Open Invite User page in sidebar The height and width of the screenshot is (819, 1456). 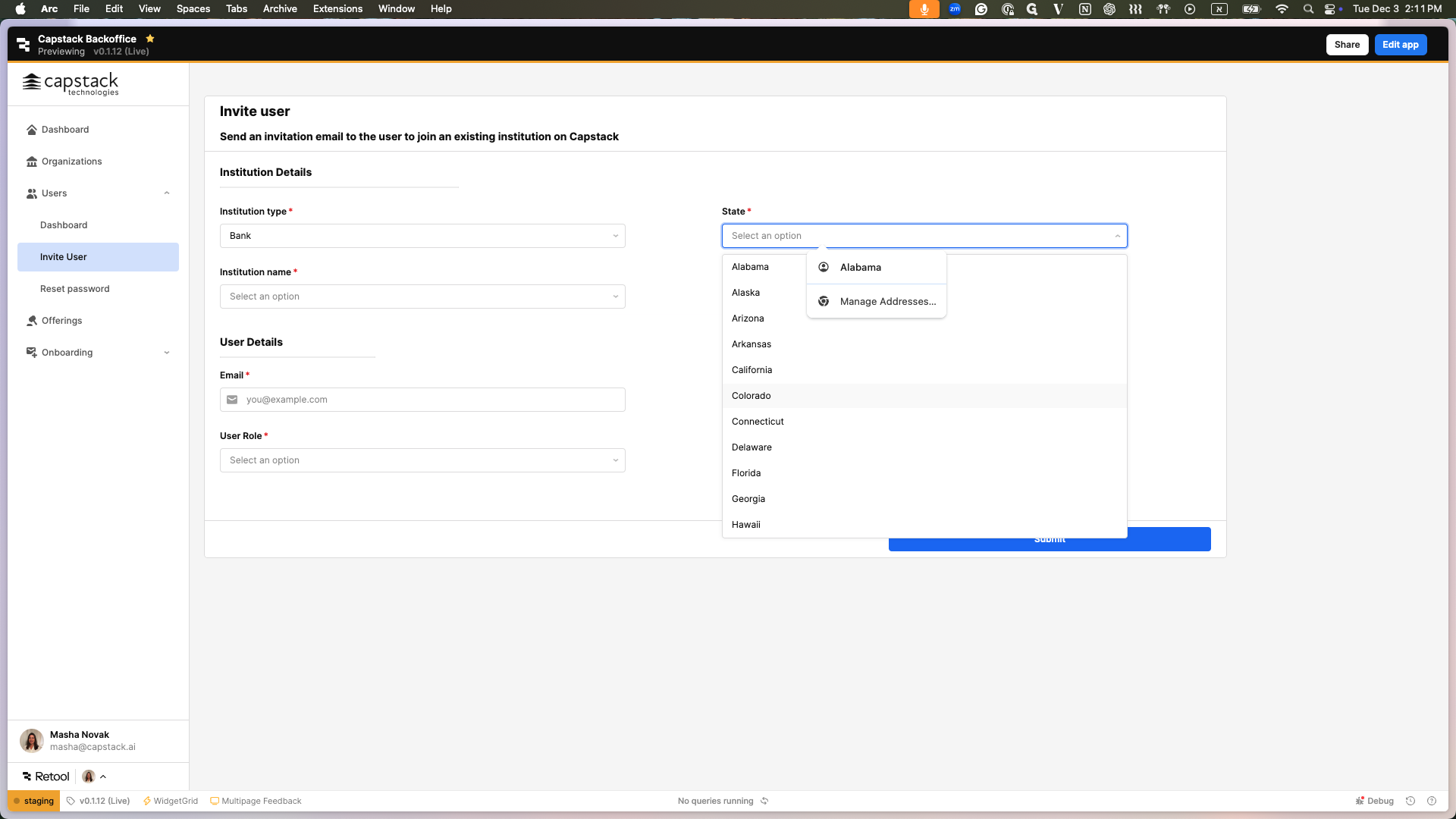[x=98, y=257]
